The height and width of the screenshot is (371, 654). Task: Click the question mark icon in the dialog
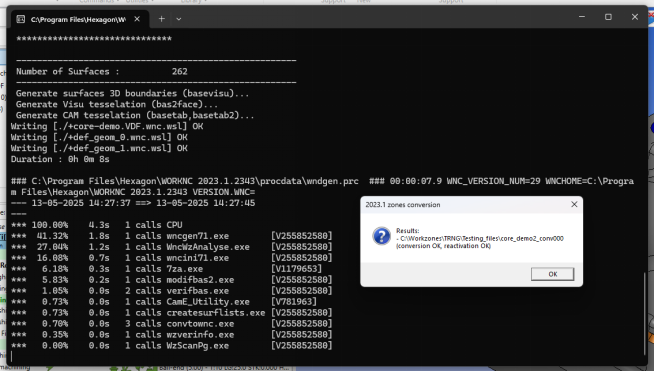click(x=381, y=236)
